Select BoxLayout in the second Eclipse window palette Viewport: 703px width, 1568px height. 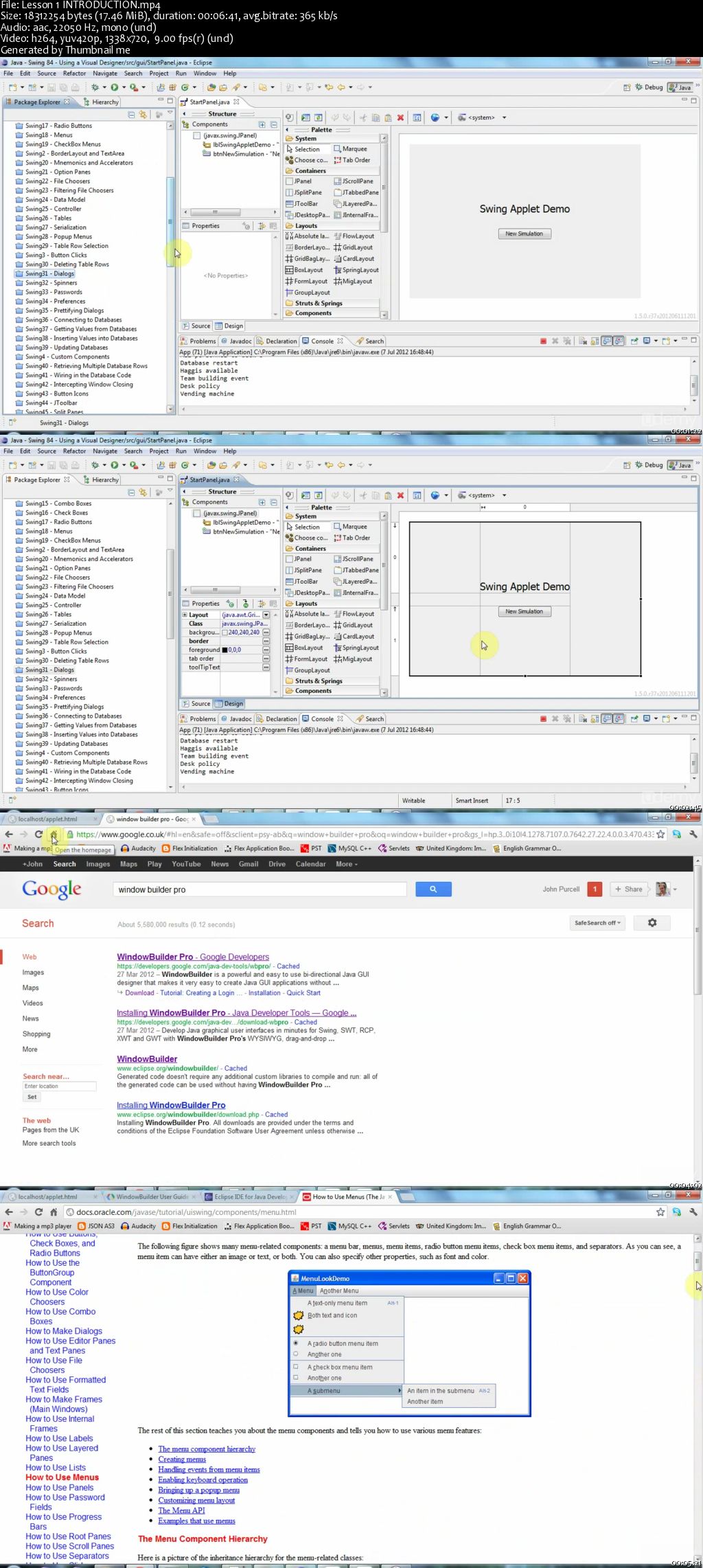304,648
